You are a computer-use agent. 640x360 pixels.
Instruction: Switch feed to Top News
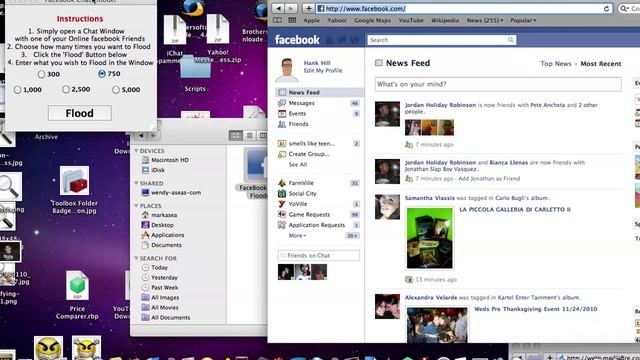556,64
